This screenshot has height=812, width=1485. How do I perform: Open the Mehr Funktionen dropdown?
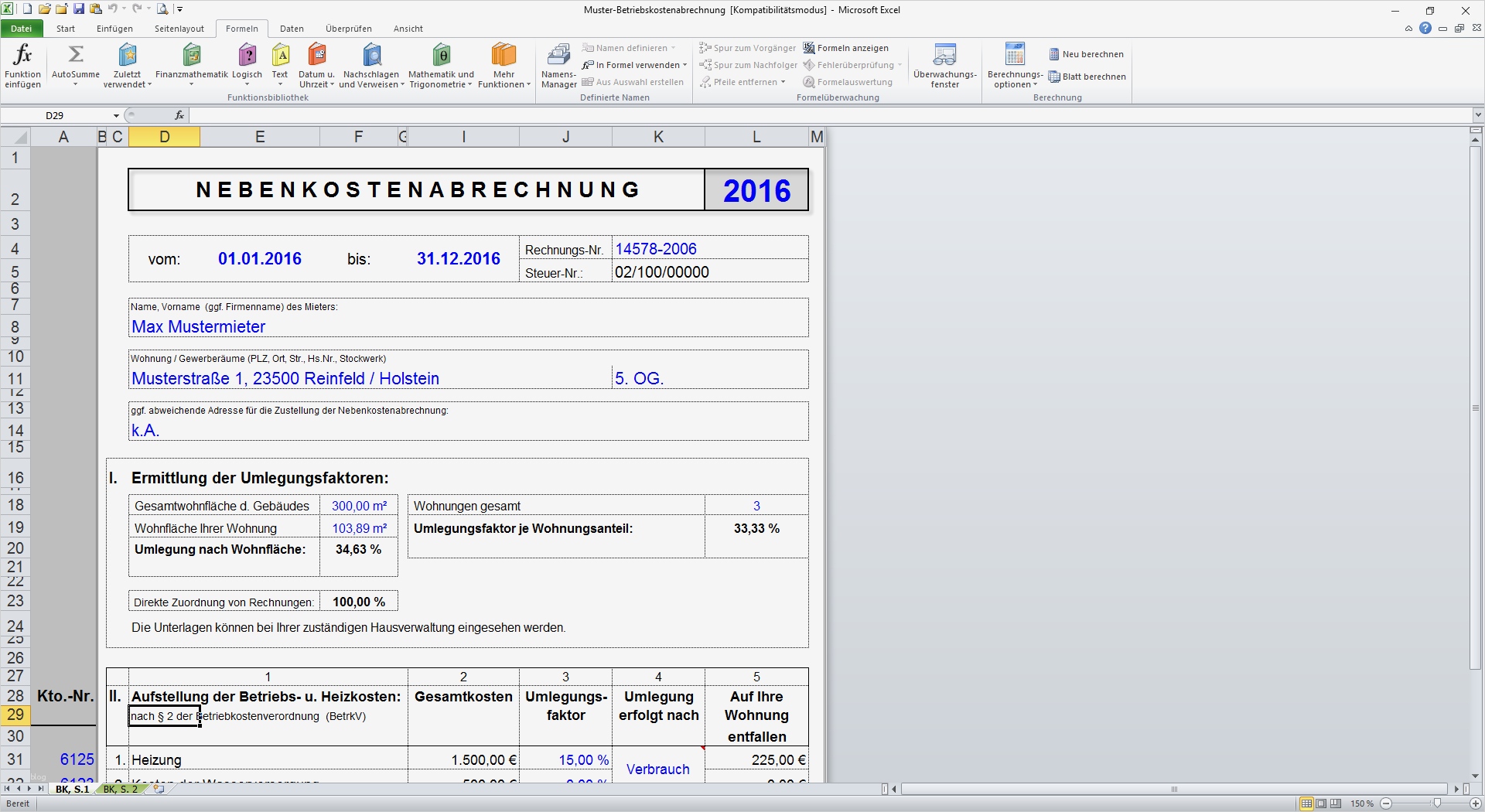click(x=504, y=66)
